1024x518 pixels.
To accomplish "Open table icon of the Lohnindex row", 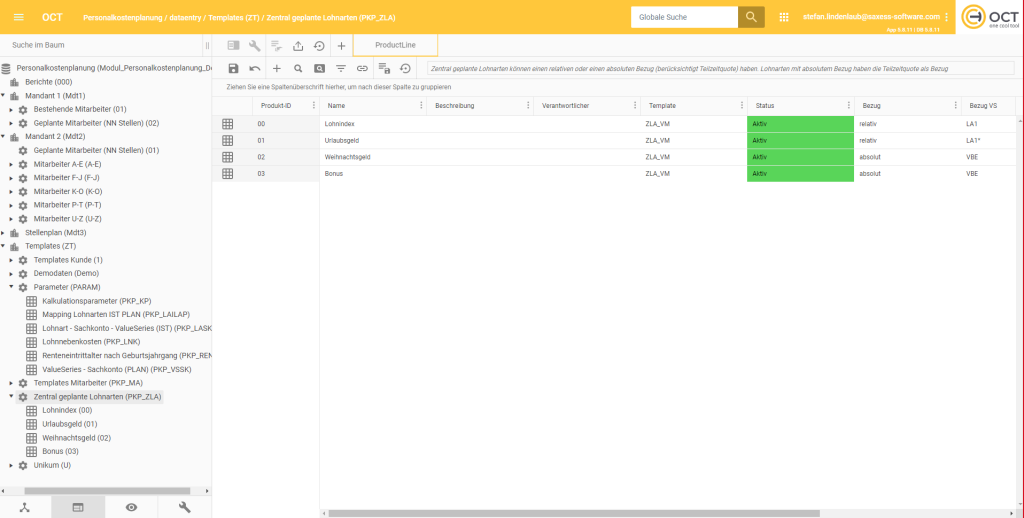I will [x=227, y=123].
